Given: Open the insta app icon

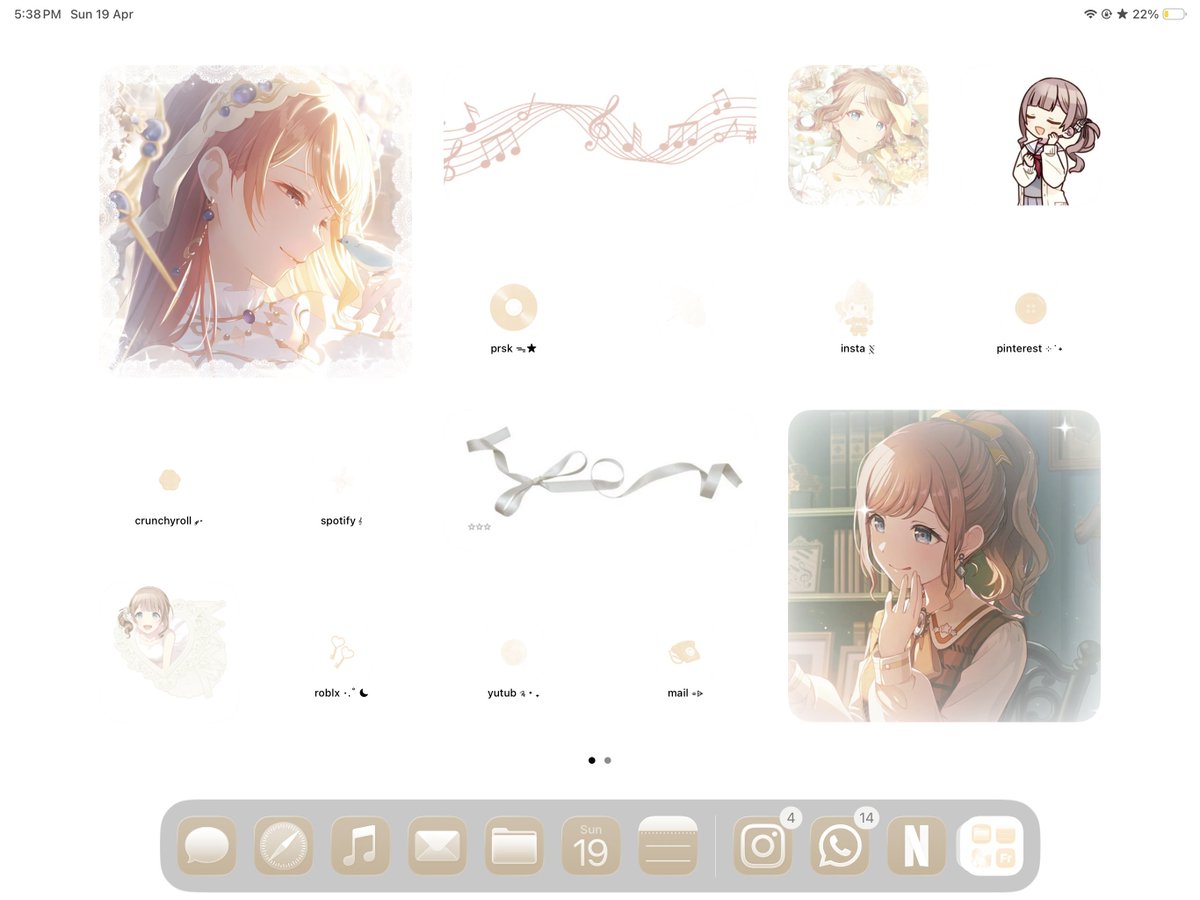Looking at the screenshot, I should click(858, 308).
